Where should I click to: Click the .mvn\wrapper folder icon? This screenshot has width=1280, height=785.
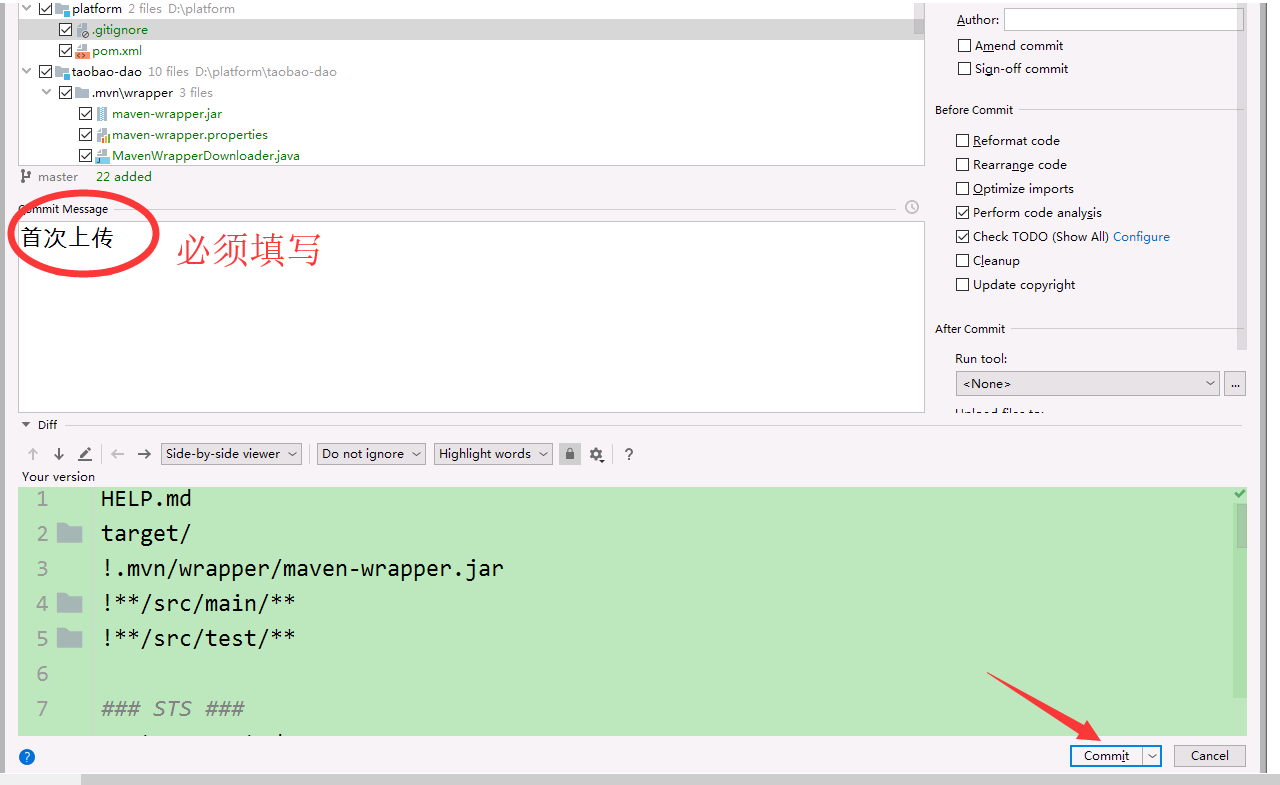click(82, 93)
